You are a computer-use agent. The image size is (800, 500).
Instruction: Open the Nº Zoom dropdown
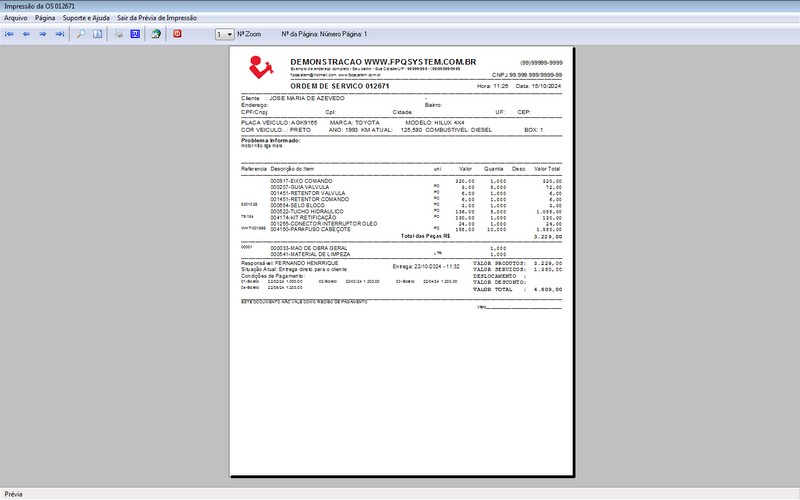point(225,34)
